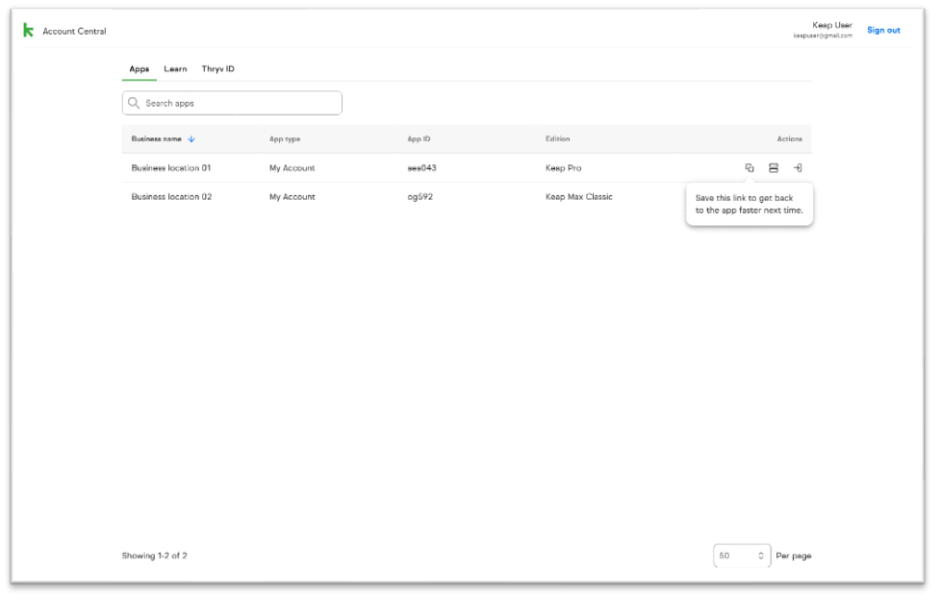936x598 pixels.
Task: Click the App type column header
Action: click(284, 139)
